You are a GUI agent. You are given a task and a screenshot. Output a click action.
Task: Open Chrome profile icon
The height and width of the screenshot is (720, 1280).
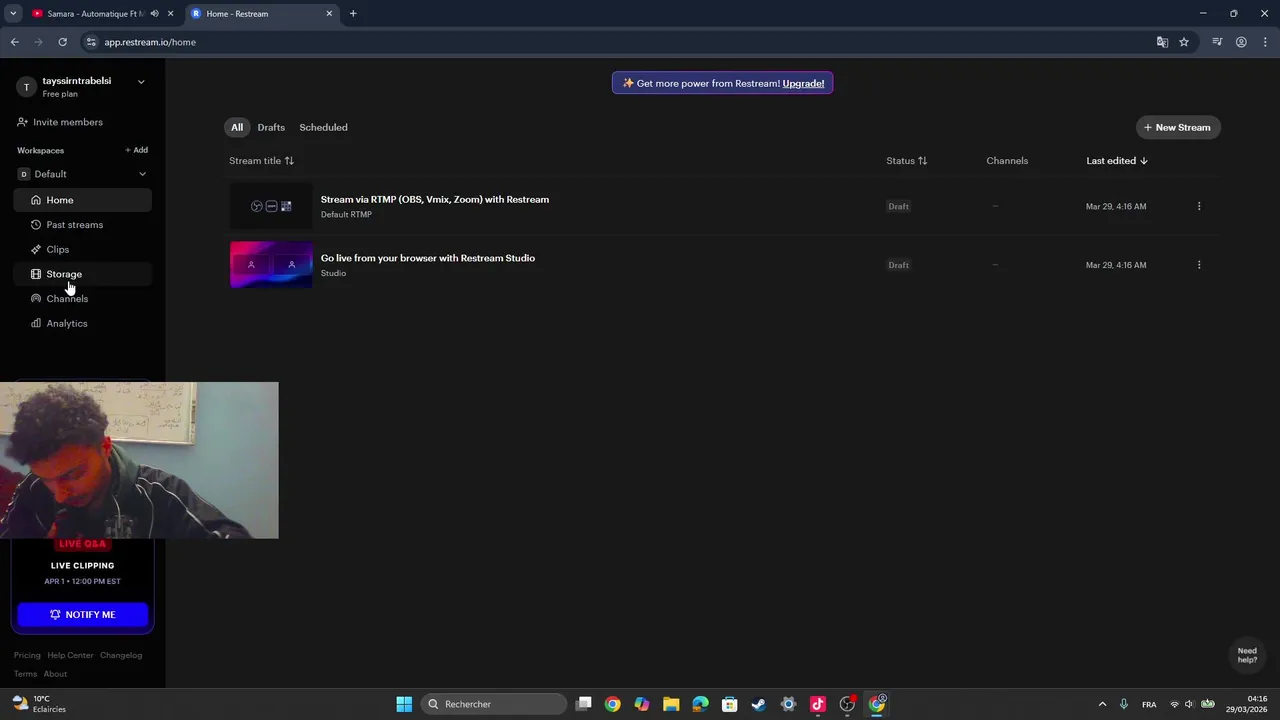coord(1241,42)
